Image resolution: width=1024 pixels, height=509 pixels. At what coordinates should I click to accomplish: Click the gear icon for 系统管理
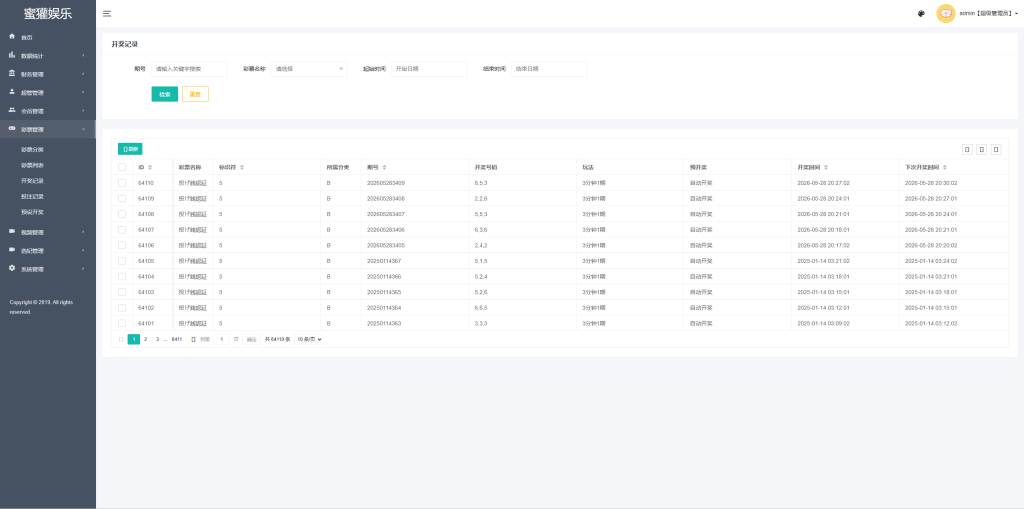click(x=12, y=268)
